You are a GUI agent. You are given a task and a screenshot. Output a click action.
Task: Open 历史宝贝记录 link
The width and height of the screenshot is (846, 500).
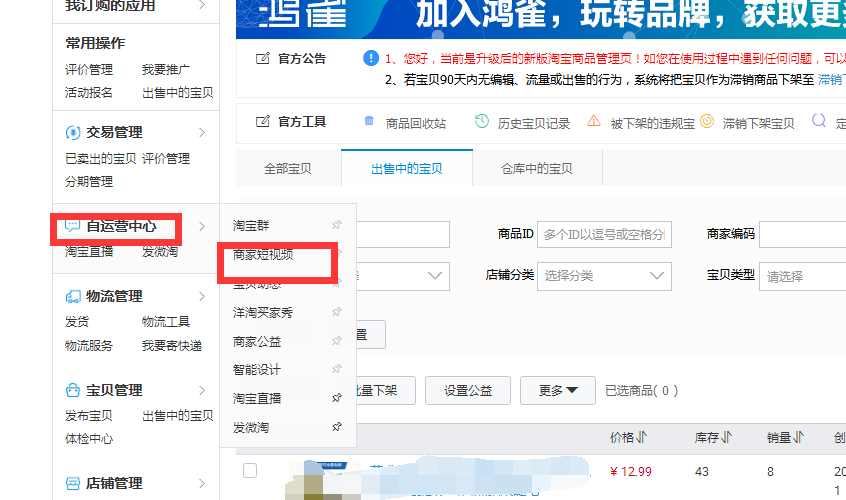point(534,124)
